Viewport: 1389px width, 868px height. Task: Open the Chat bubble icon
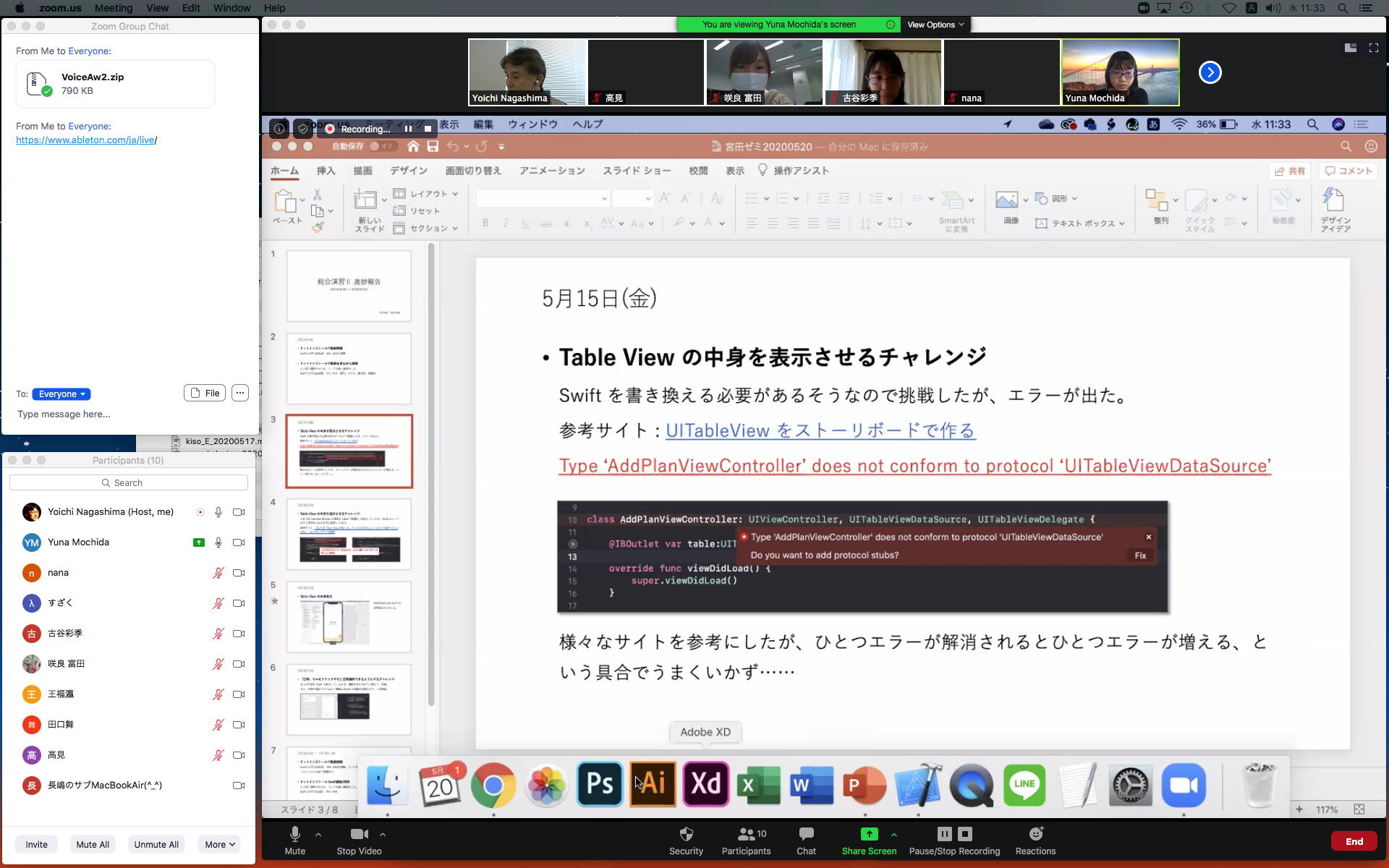(806, 834)
